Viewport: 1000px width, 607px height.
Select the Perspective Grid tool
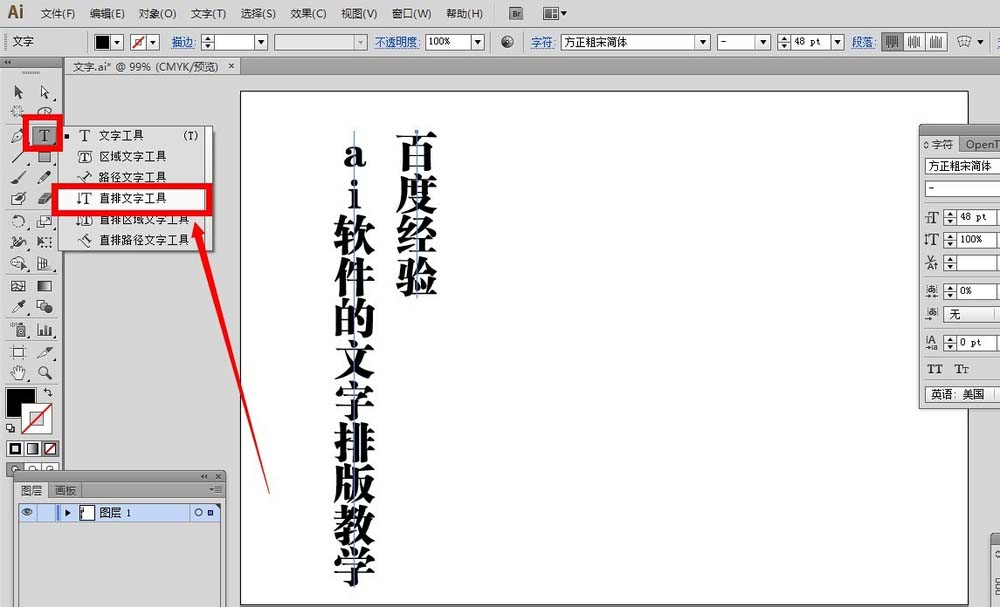[x=44, y=263]
